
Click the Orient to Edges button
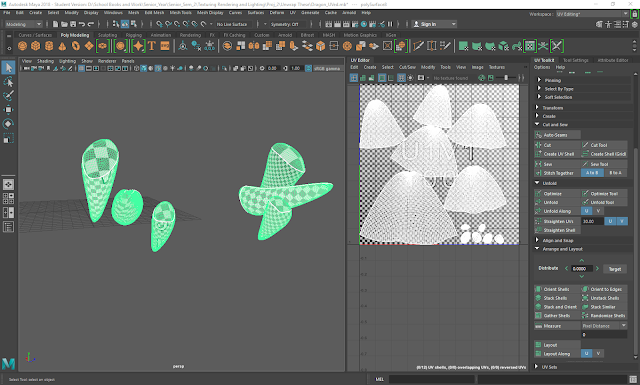coord(604,289)
